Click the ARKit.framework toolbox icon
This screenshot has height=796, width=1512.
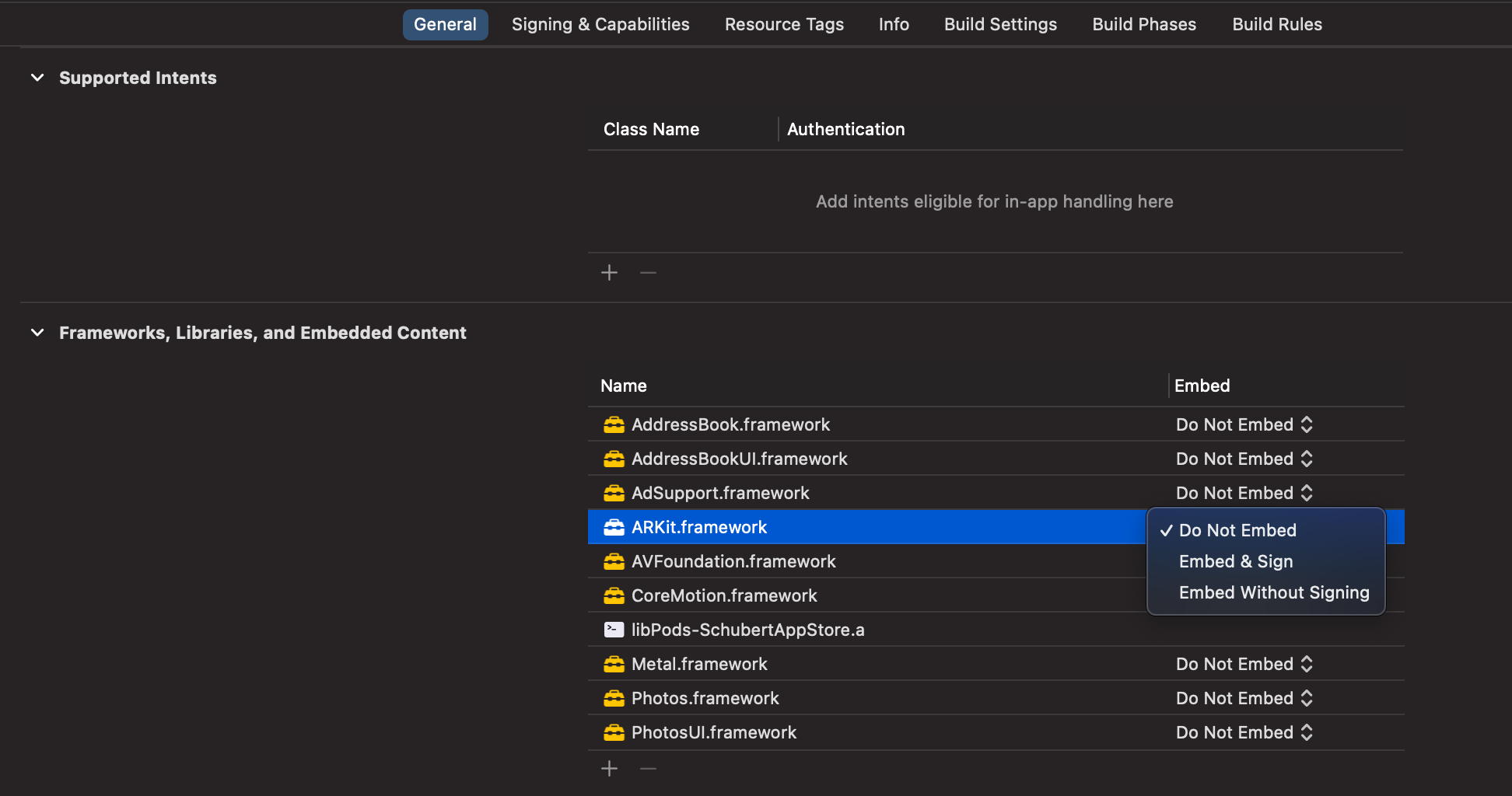pyautogui.click(x=614, y=527)
